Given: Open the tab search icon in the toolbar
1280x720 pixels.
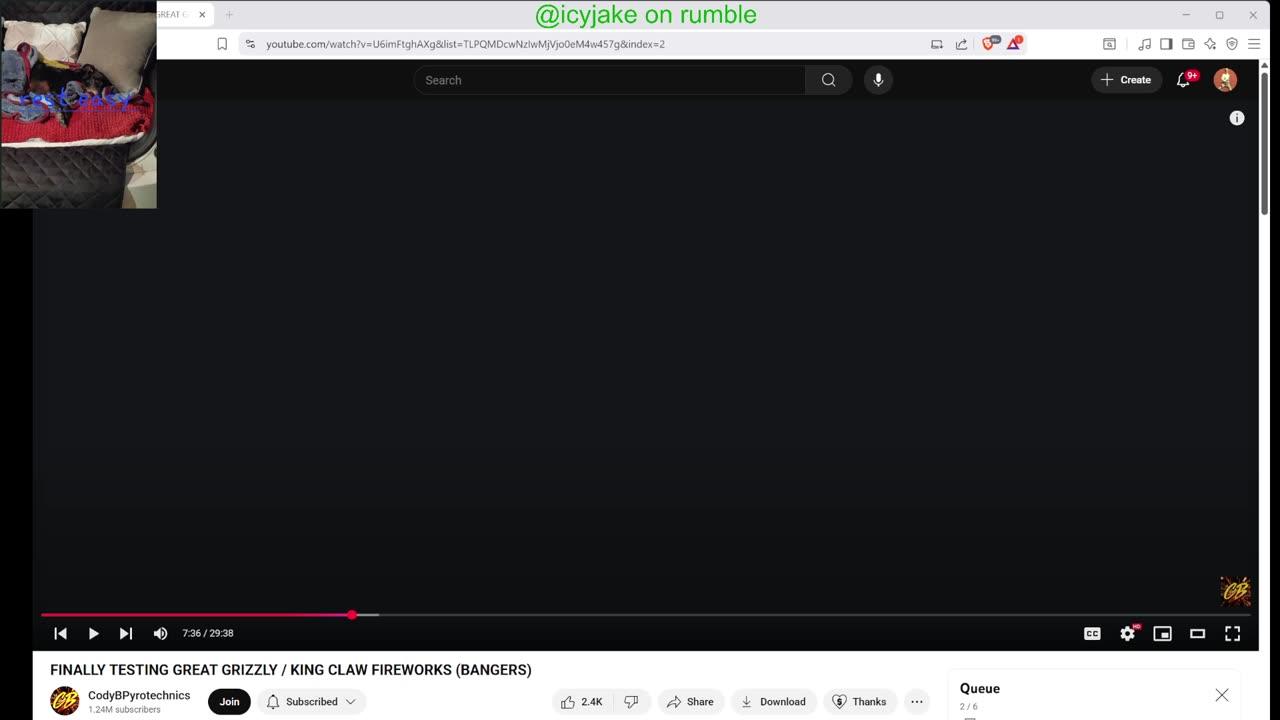Looking at the screenshot, I should (x=1109, y=44).
